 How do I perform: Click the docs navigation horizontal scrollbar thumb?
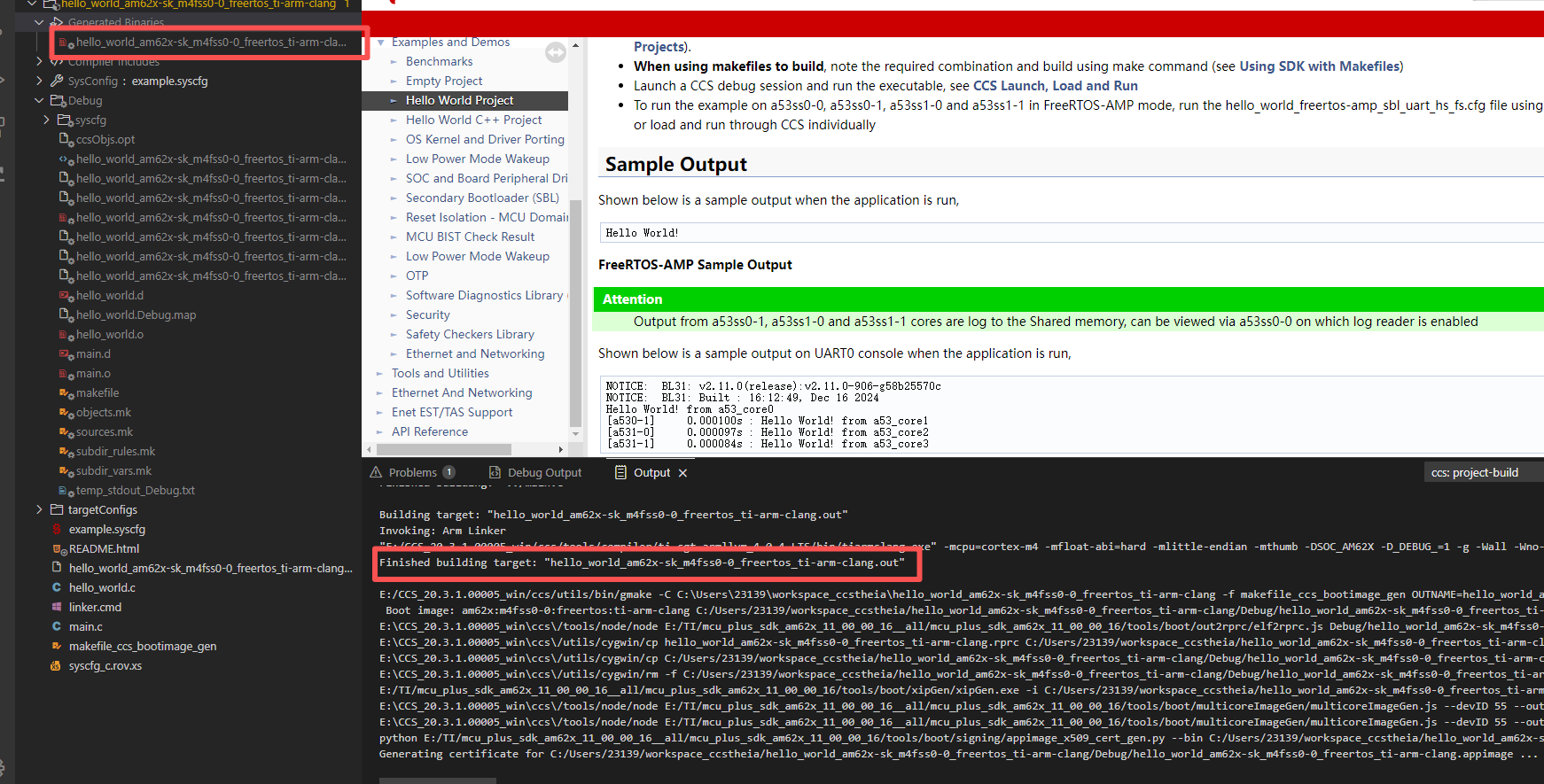click(444, 449)
